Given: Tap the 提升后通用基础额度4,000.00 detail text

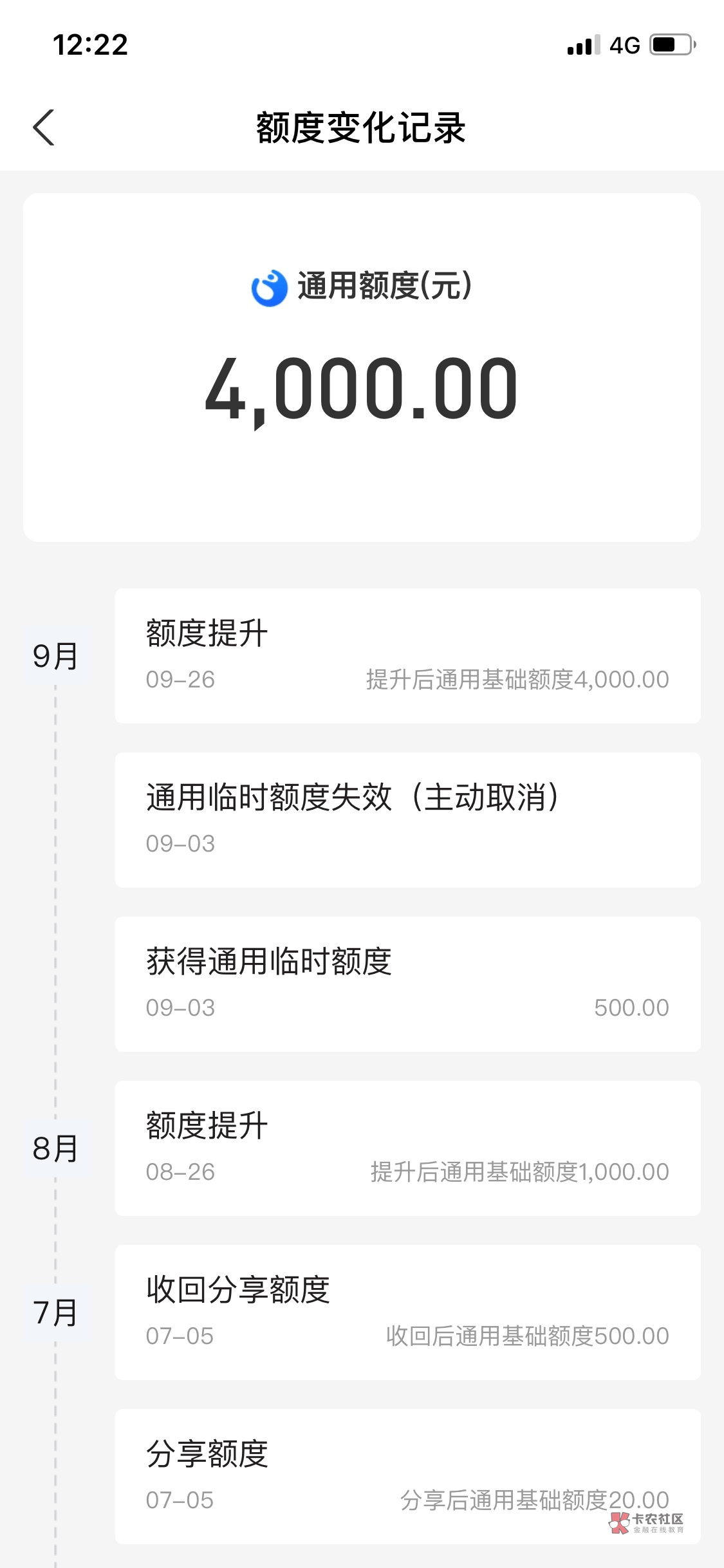Looking at the screenshot, I should point(517,680).
